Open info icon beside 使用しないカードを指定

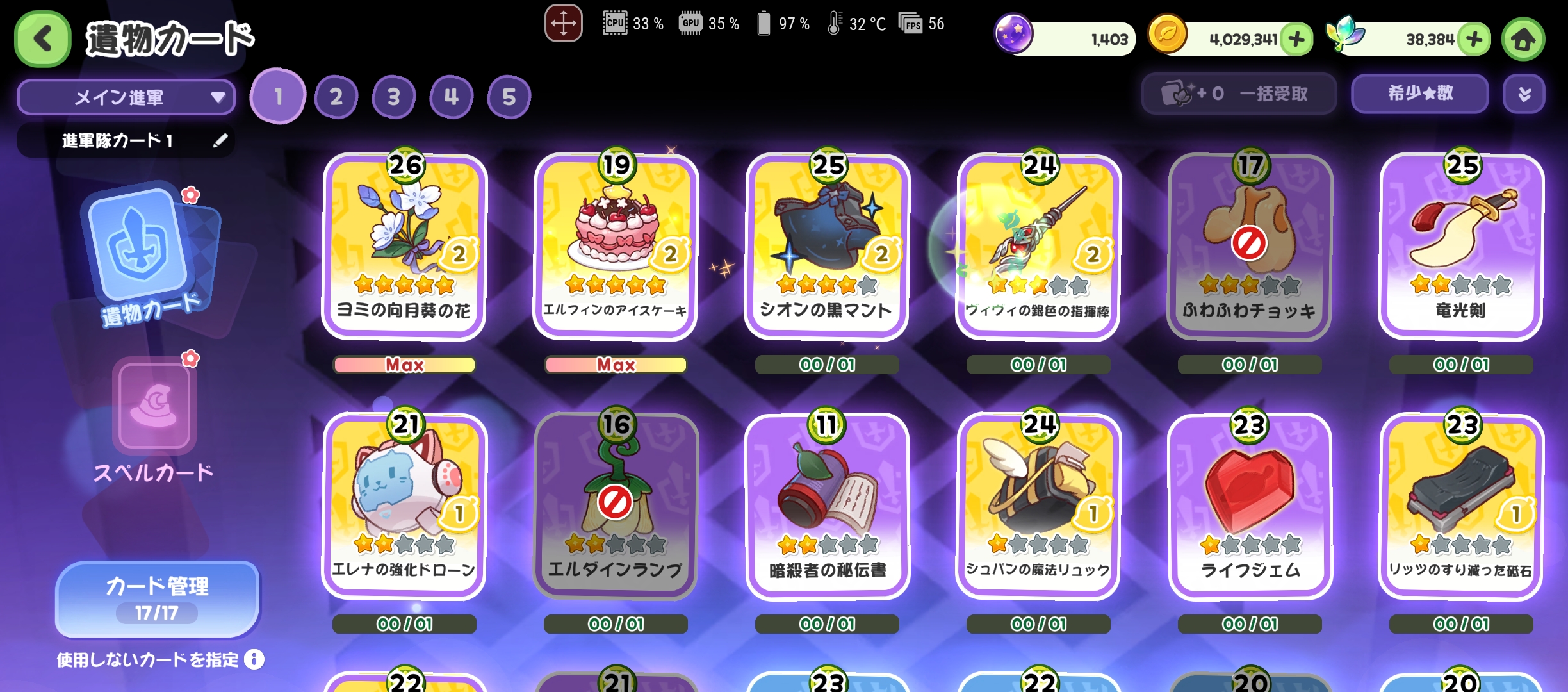click(x=254, y=659)
